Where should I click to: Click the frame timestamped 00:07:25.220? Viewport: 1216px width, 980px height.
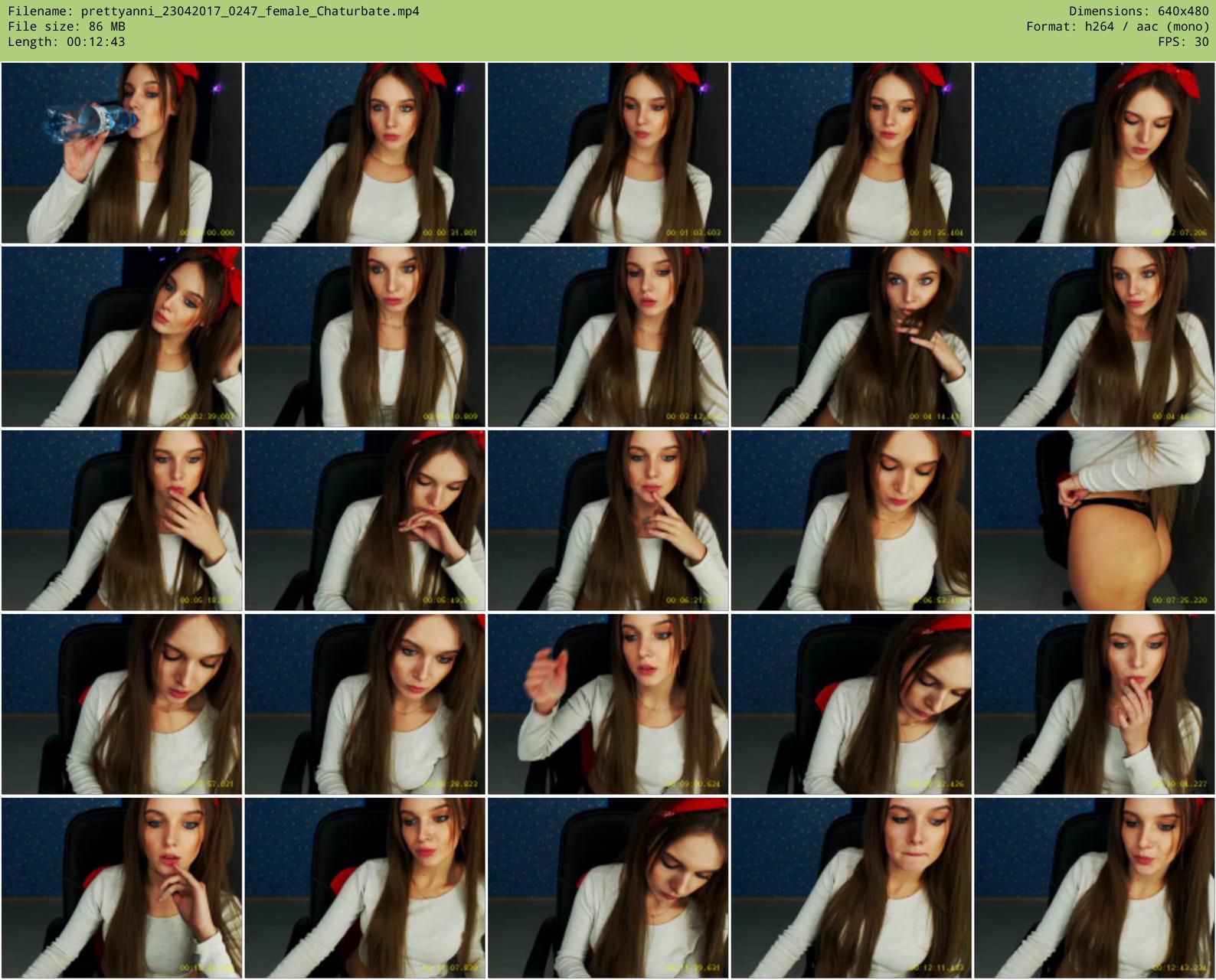point(1094,521)
